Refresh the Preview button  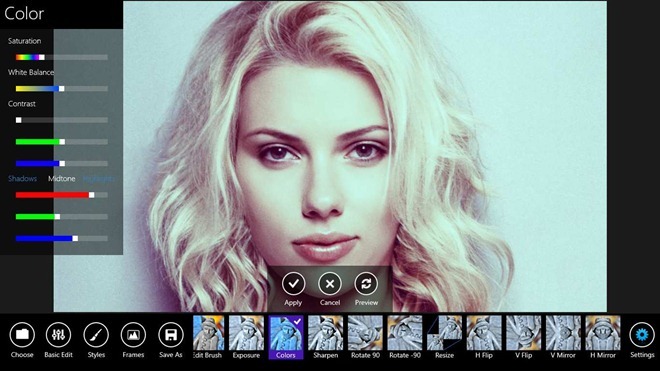pyautogui.click(x=366, y=284)
